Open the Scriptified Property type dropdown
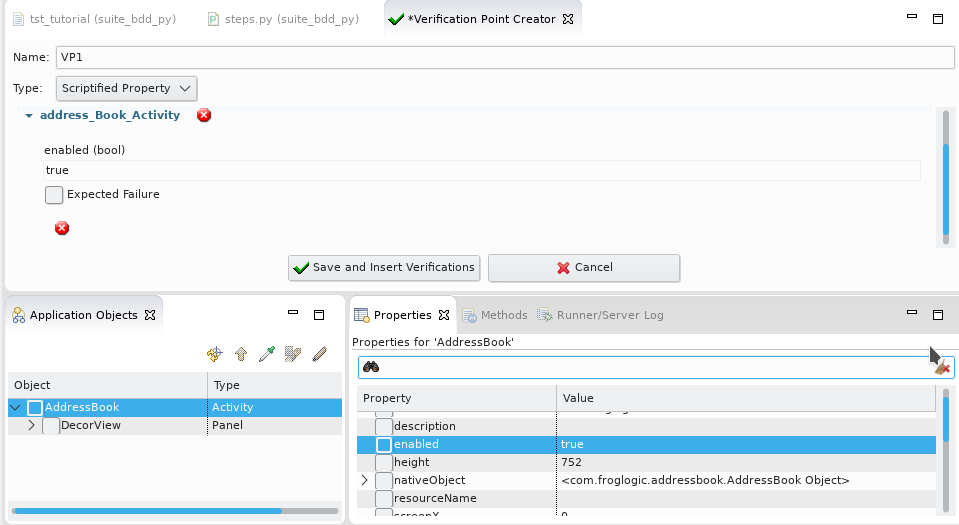 (126, 88)
